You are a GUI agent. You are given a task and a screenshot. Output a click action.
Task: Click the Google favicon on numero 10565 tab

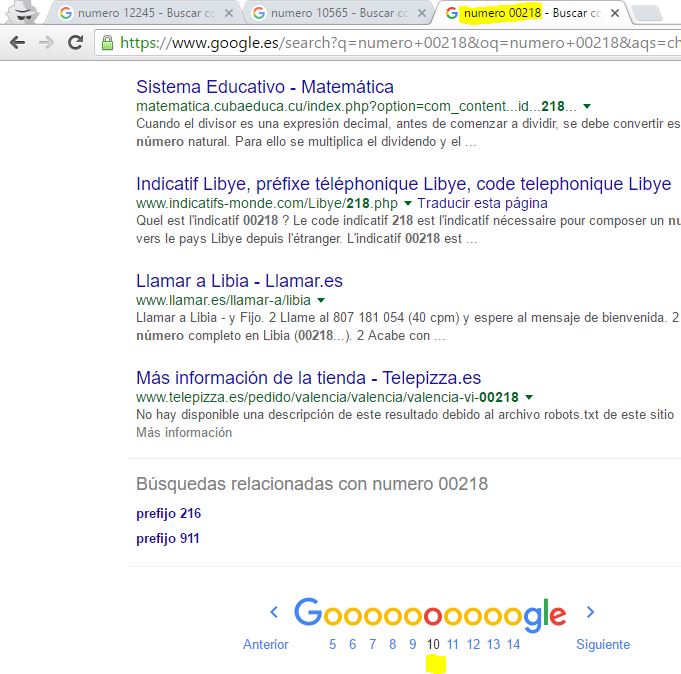point(259,13)
